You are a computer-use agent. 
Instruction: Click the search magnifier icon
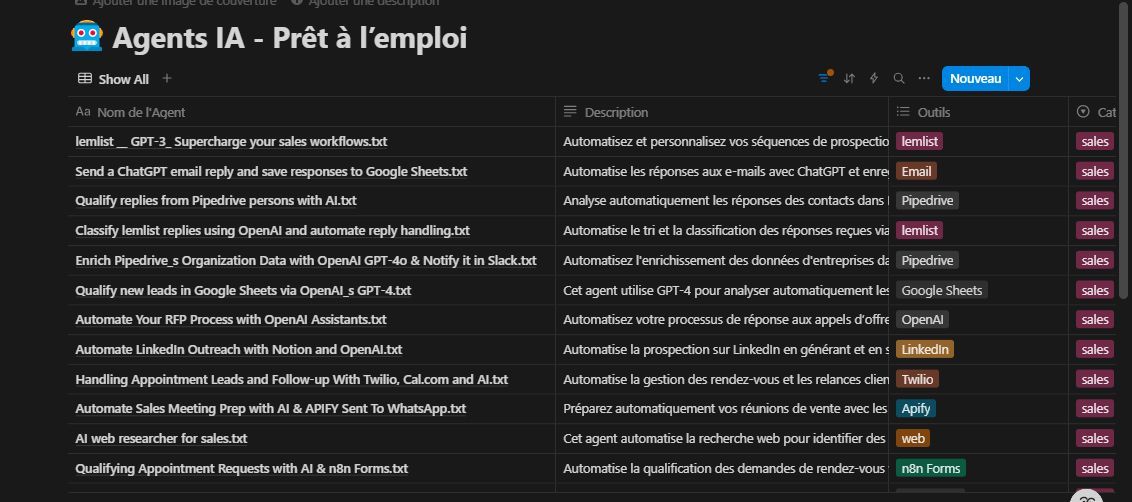tap(899, 78)
